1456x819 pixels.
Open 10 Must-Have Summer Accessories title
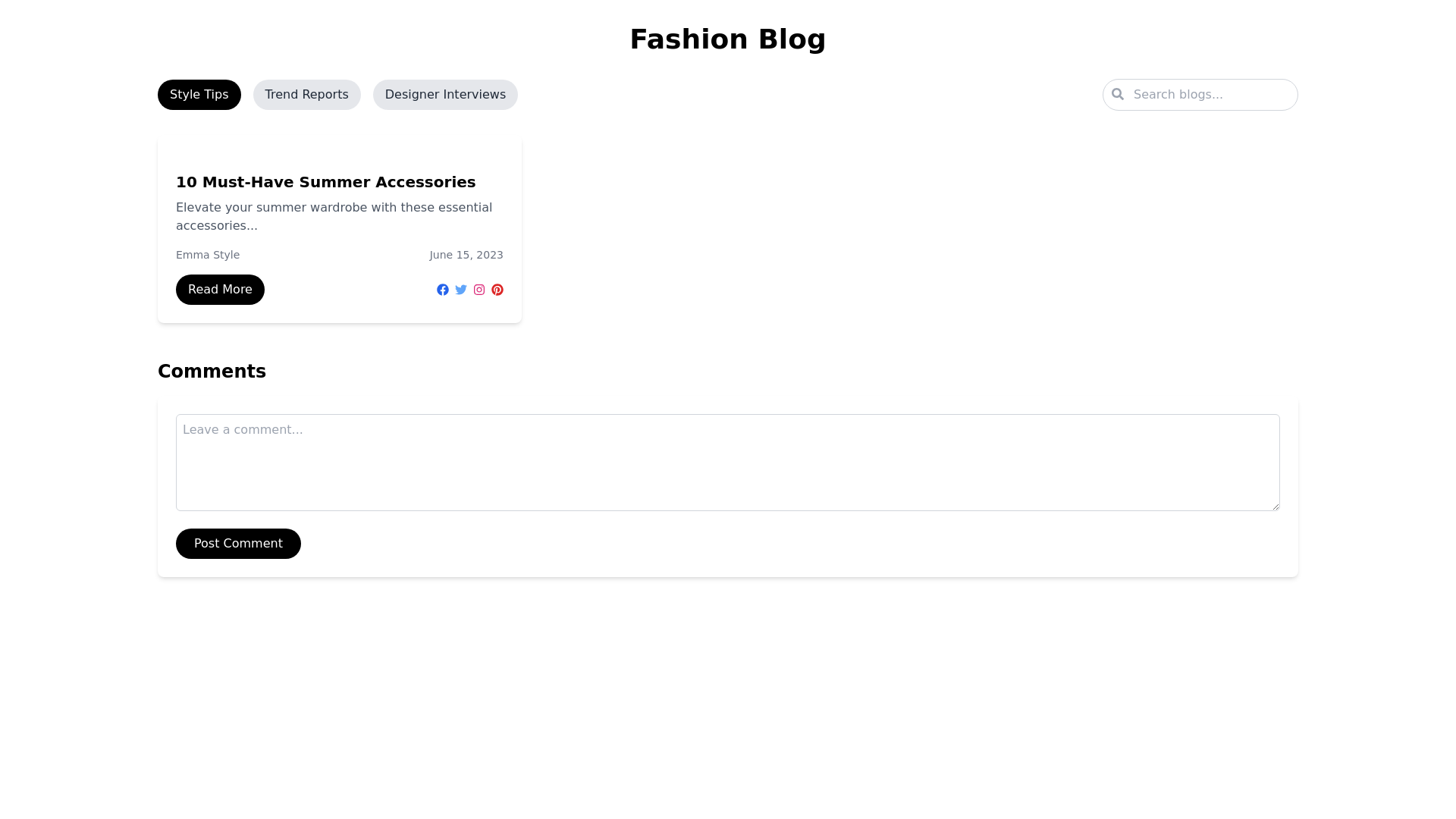[325, 182]
